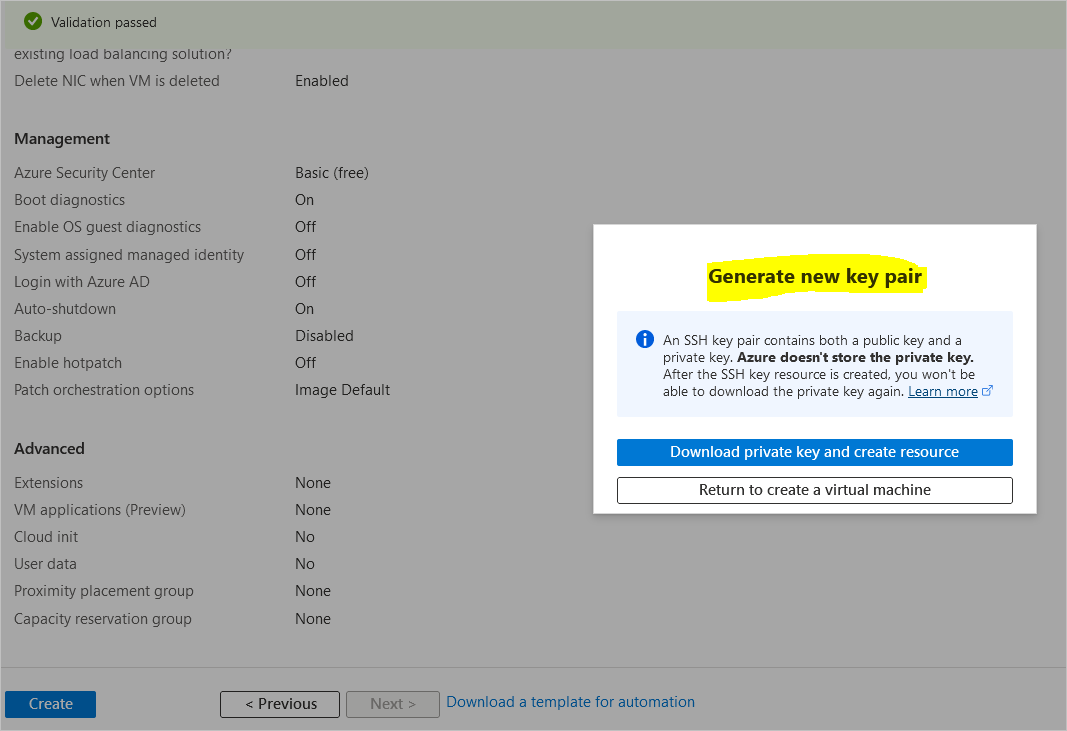Viewport: 1067px width, 731px height.
Task: Click the blue info icon in dialog
Action: pyautogui.click(x=644, y=339)
